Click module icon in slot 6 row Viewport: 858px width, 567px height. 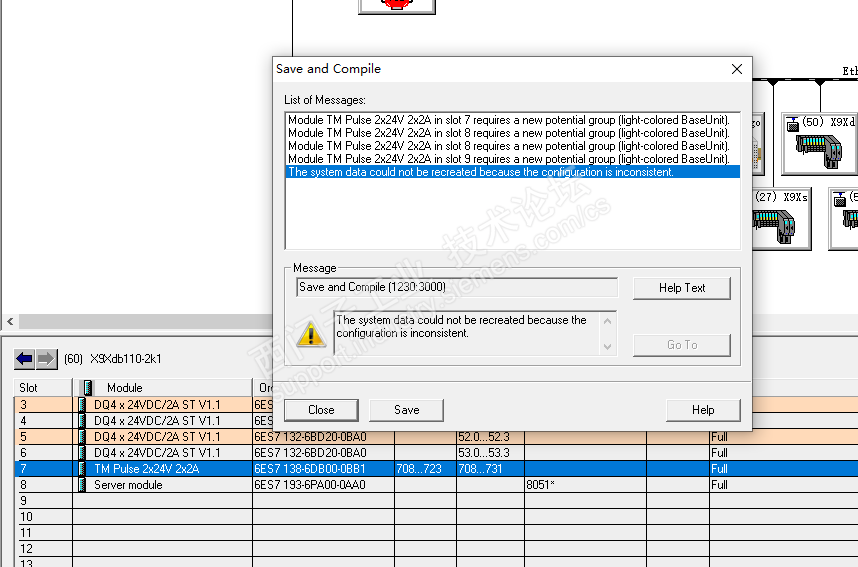82,453
